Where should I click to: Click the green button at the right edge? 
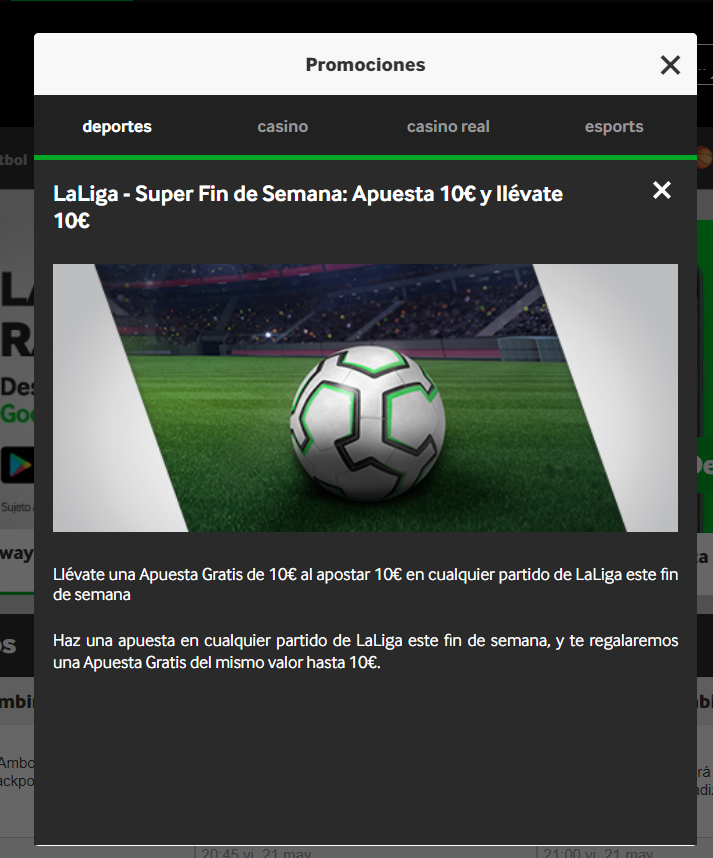click(705, 465)
